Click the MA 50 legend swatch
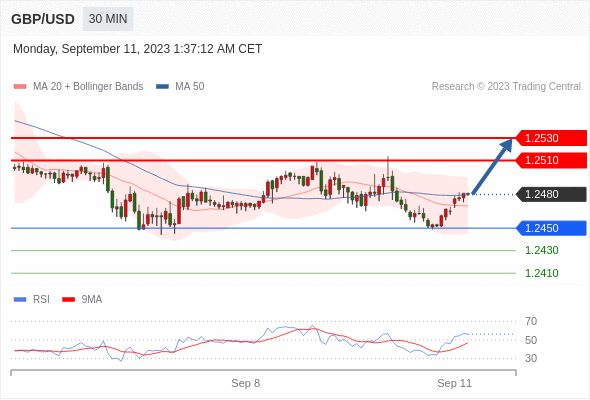Viewport: 590px width, 400px height. tap(162, 87)
